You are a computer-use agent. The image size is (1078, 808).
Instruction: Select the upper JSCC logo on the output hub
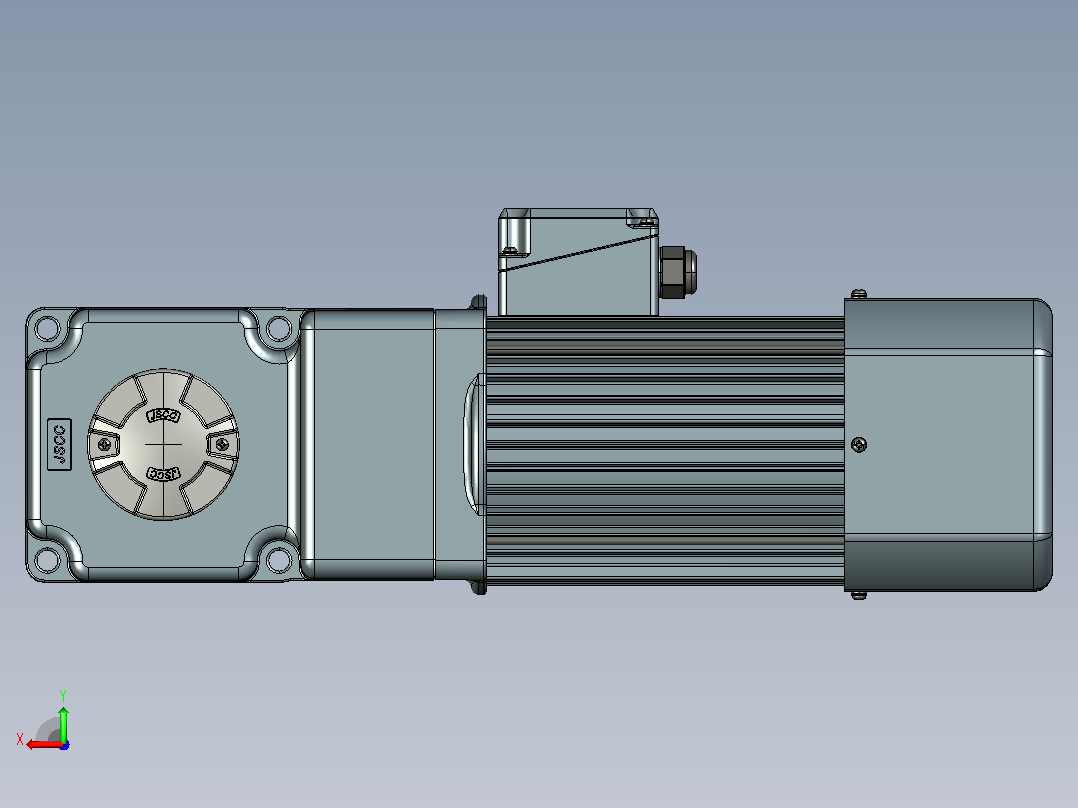tap(164, 415)
